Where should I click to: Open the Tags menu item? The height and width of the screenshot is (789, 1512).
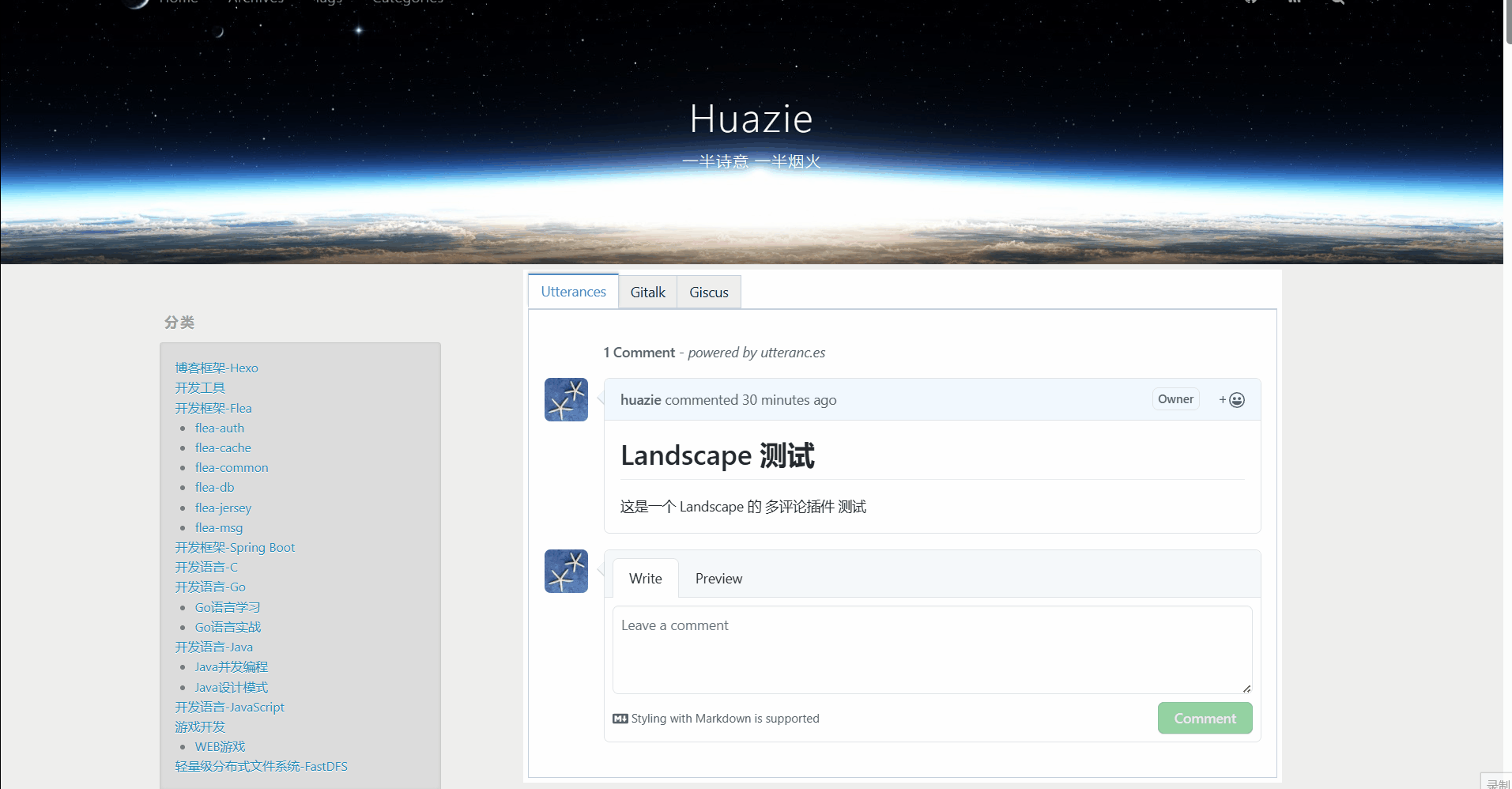tap(326, 2)
